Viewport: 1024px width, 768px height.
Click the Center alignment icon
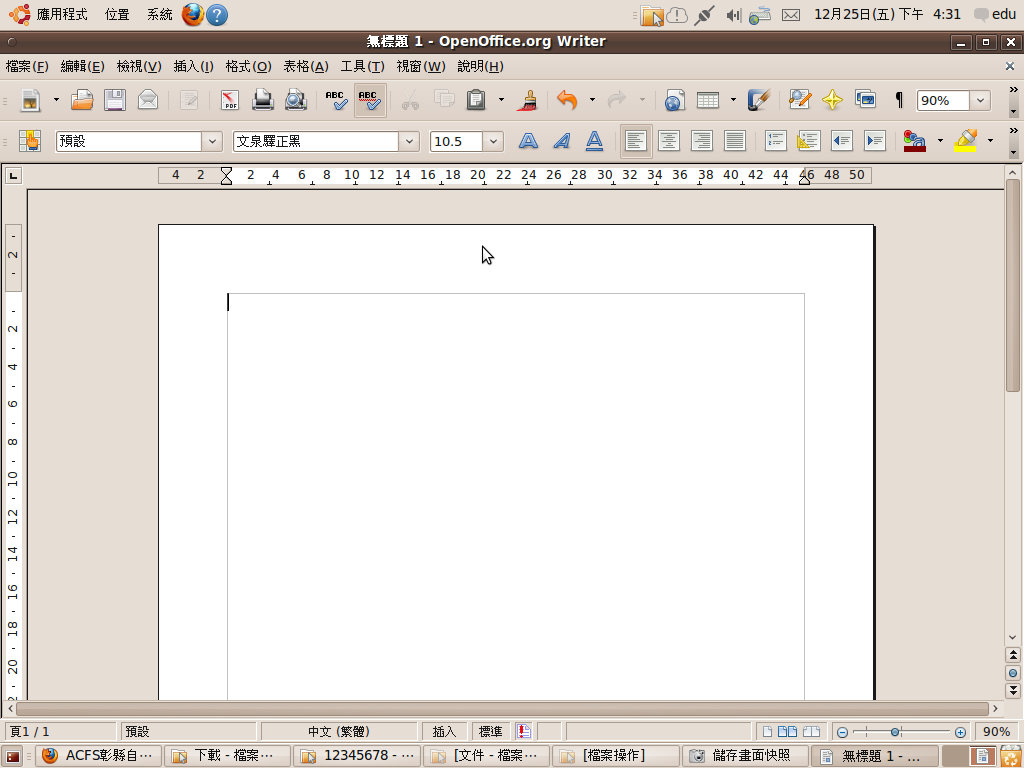pos(668,141)
